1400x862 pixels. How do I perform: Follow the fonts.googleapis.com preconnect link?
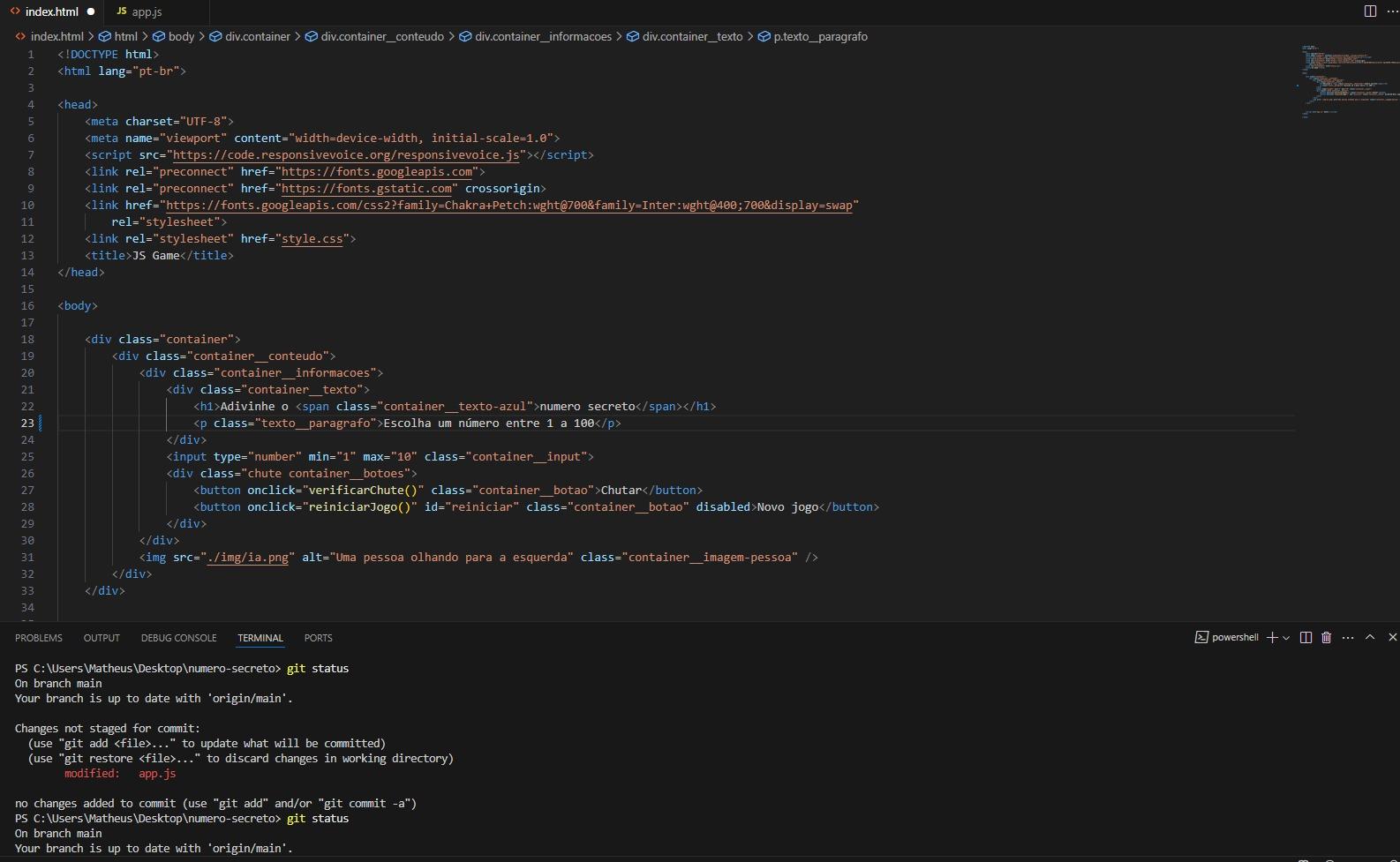(377, 171)
